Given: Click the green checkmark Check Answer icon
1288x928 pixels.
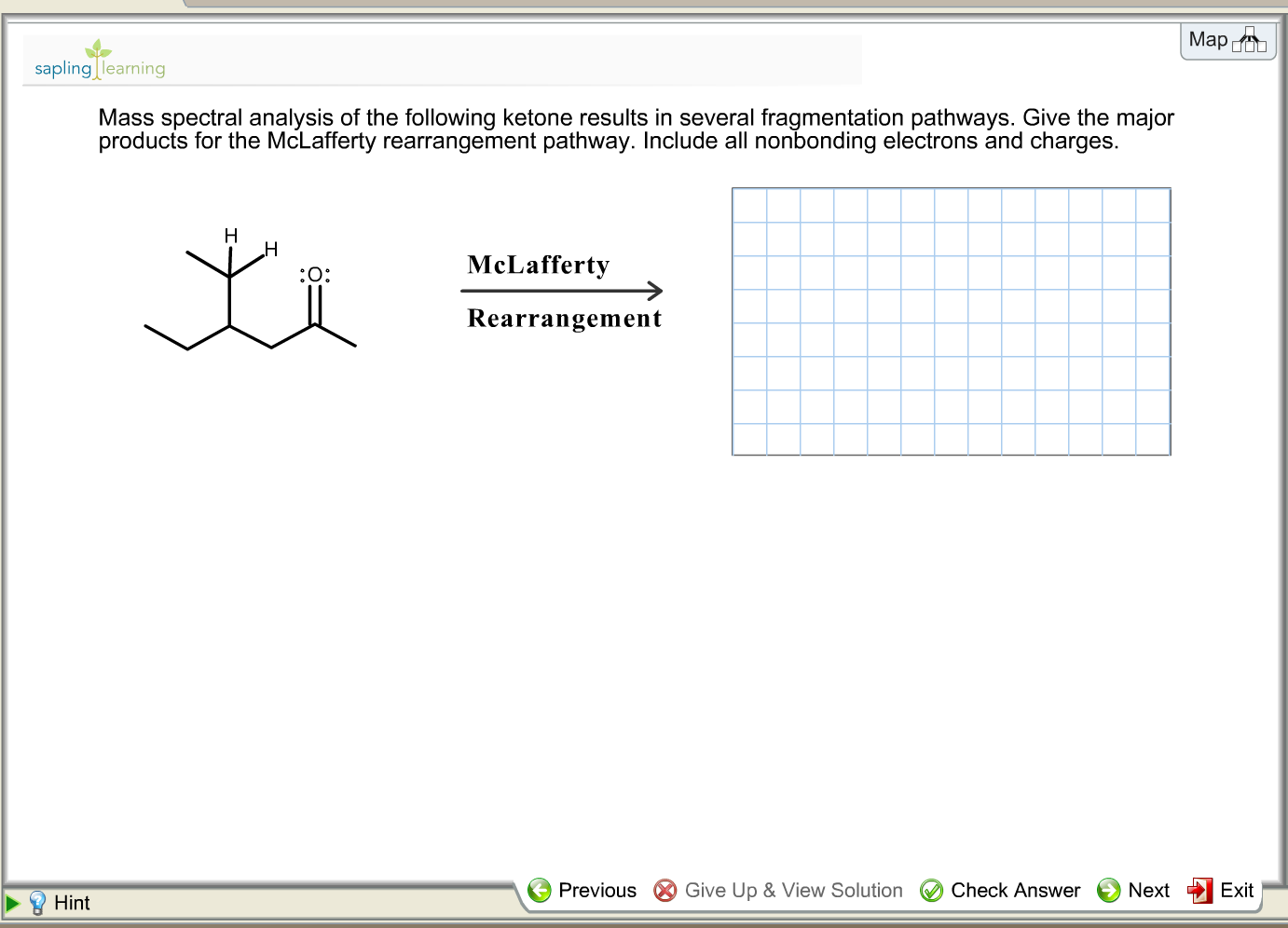Looking at the screenshot, I should 931,890.
